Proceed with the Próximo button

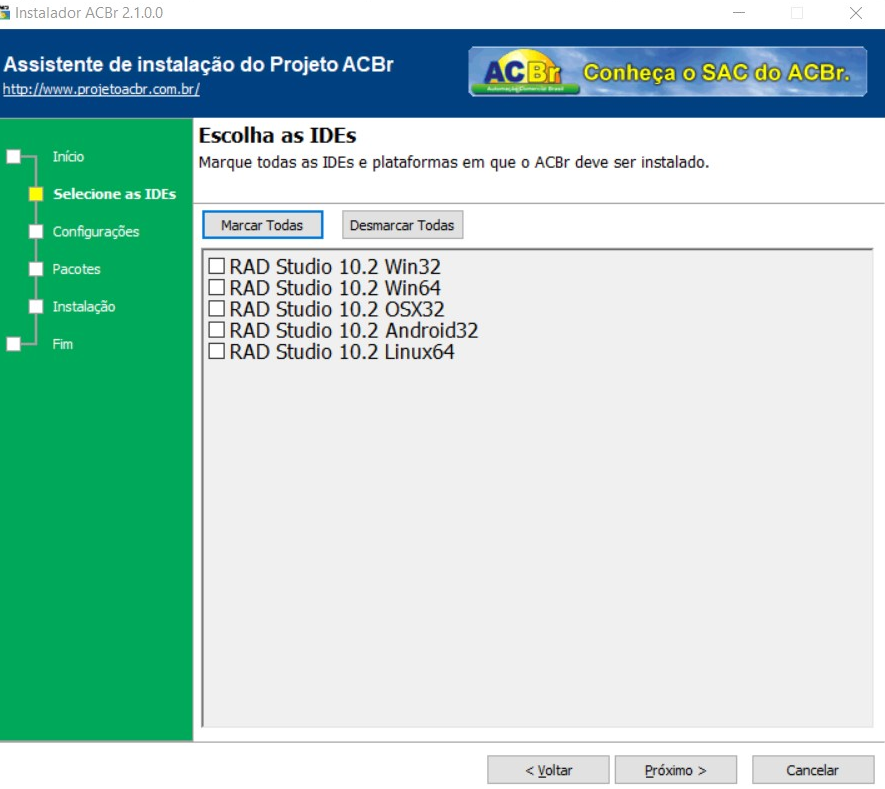tap(676, 770)
